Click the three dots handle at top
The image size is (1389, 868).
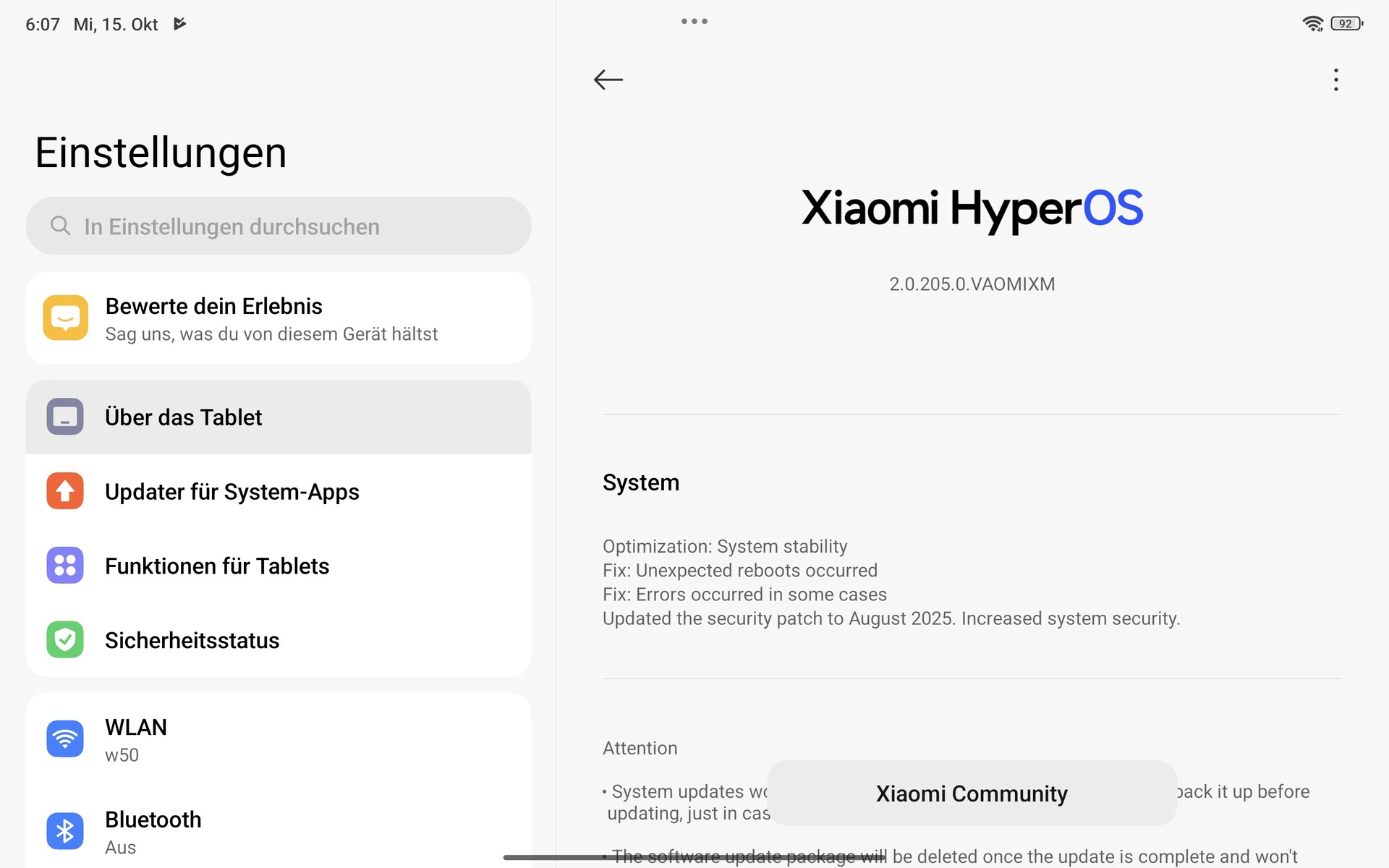(694, 22)
